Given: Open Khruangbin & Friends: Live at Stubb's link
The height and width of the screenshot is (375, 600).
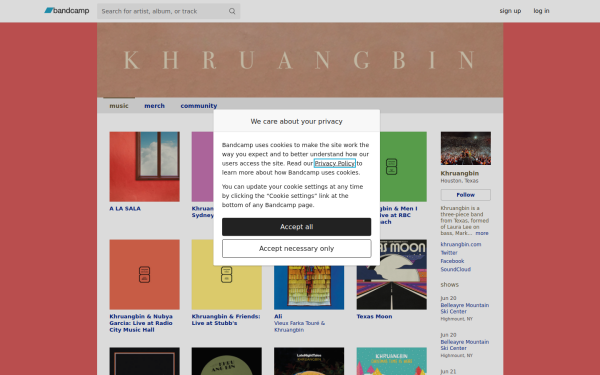Looking at the screenshot, I should [226, 320].
